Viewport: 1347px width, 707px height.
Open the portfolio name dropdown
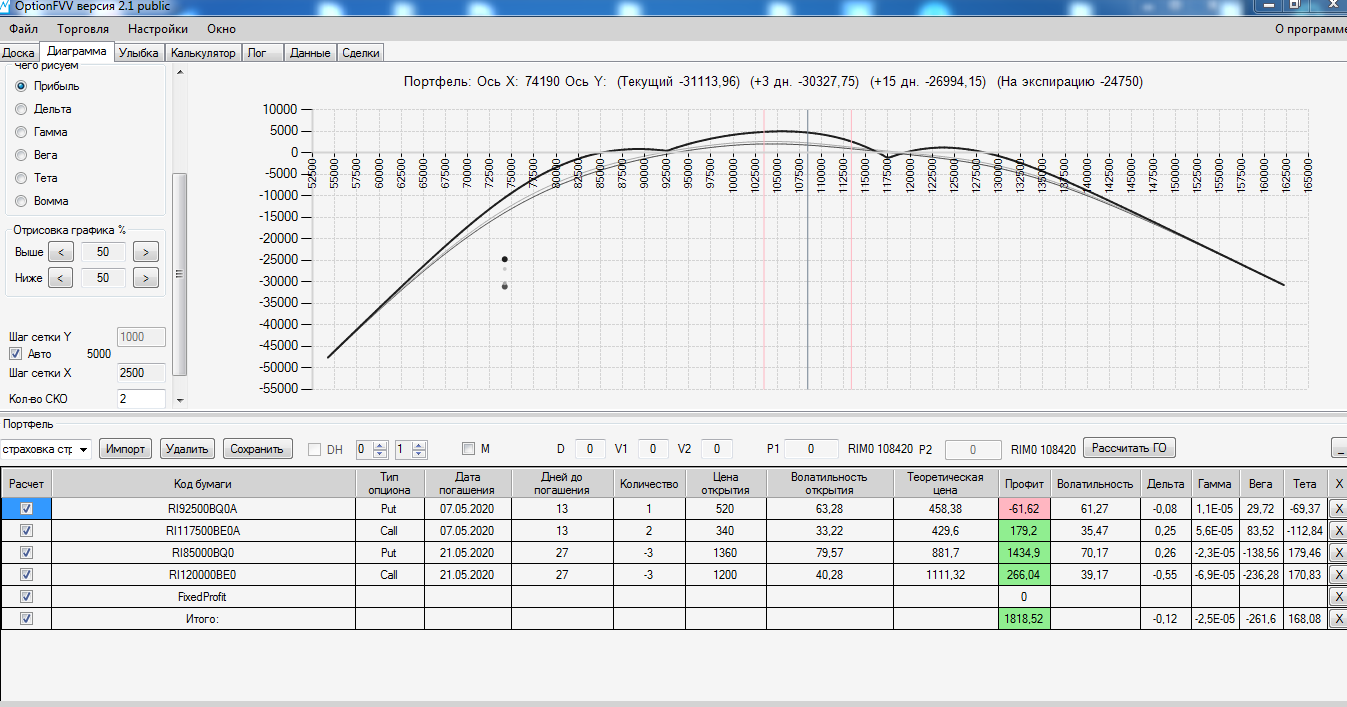coord(82,450)
